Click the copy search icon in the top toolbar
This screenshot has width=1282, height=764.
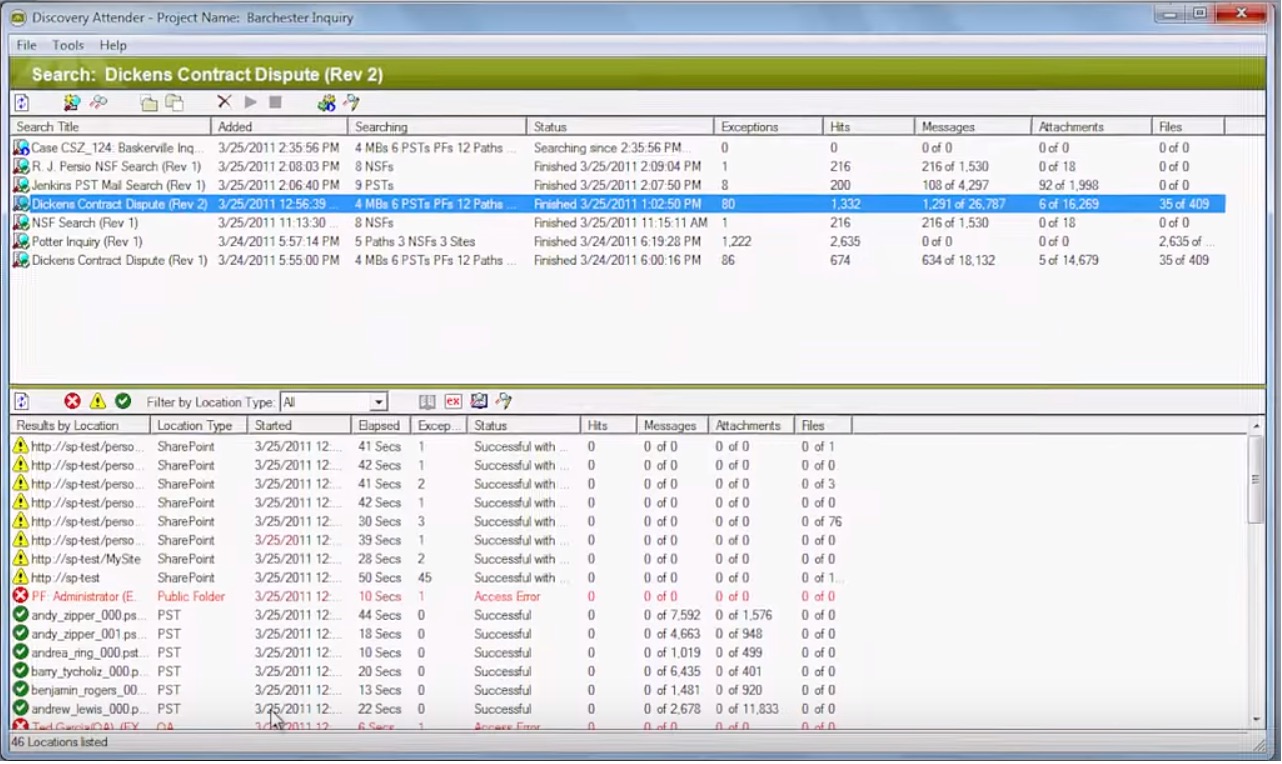175,102
